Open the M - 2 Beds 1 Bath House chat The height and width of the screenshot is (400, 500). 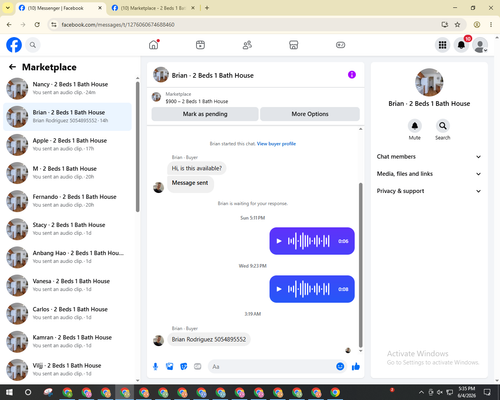(x=67, y=173)
